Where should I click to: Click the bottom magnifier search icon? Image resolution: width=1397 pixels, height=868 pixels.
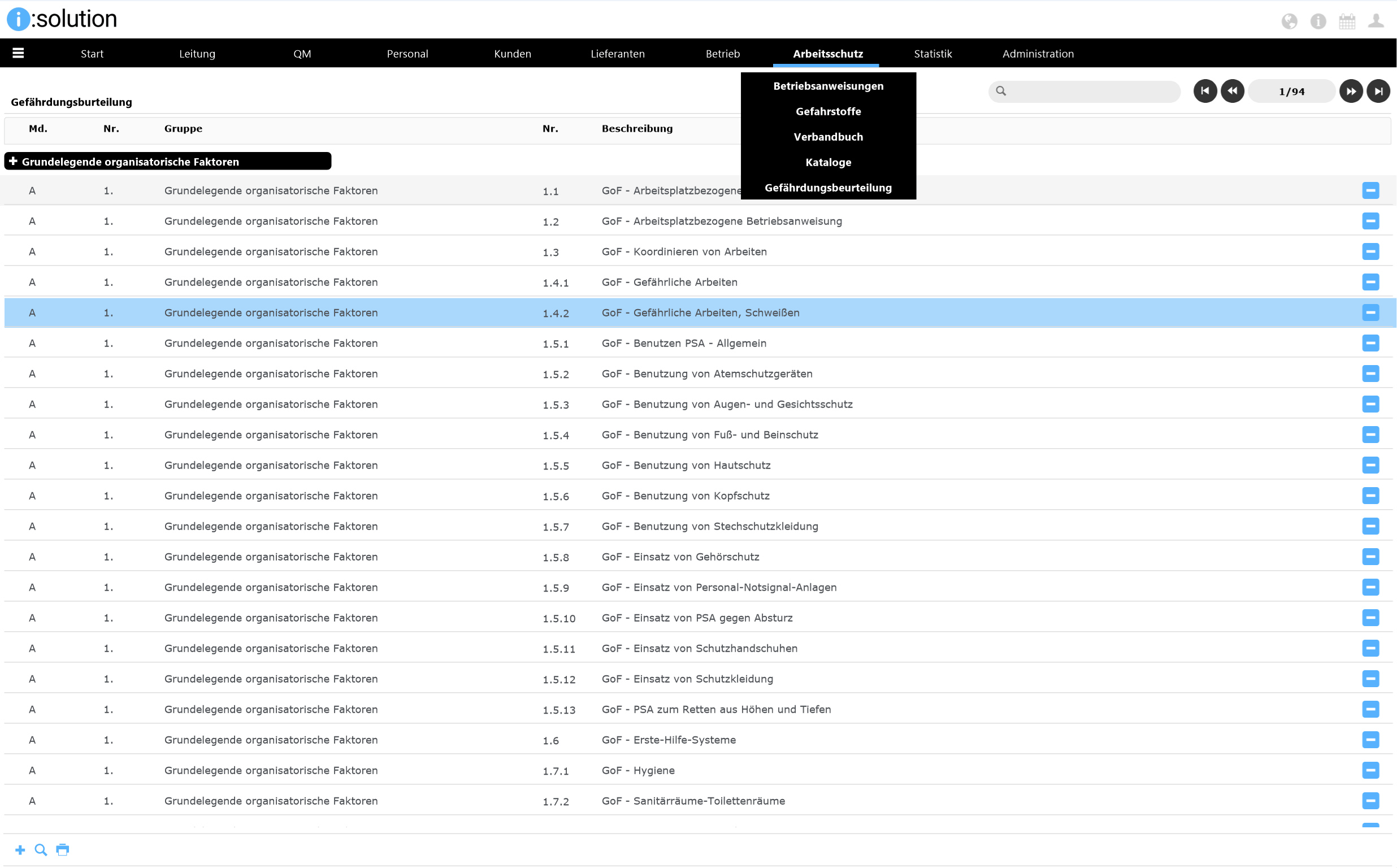41,849
